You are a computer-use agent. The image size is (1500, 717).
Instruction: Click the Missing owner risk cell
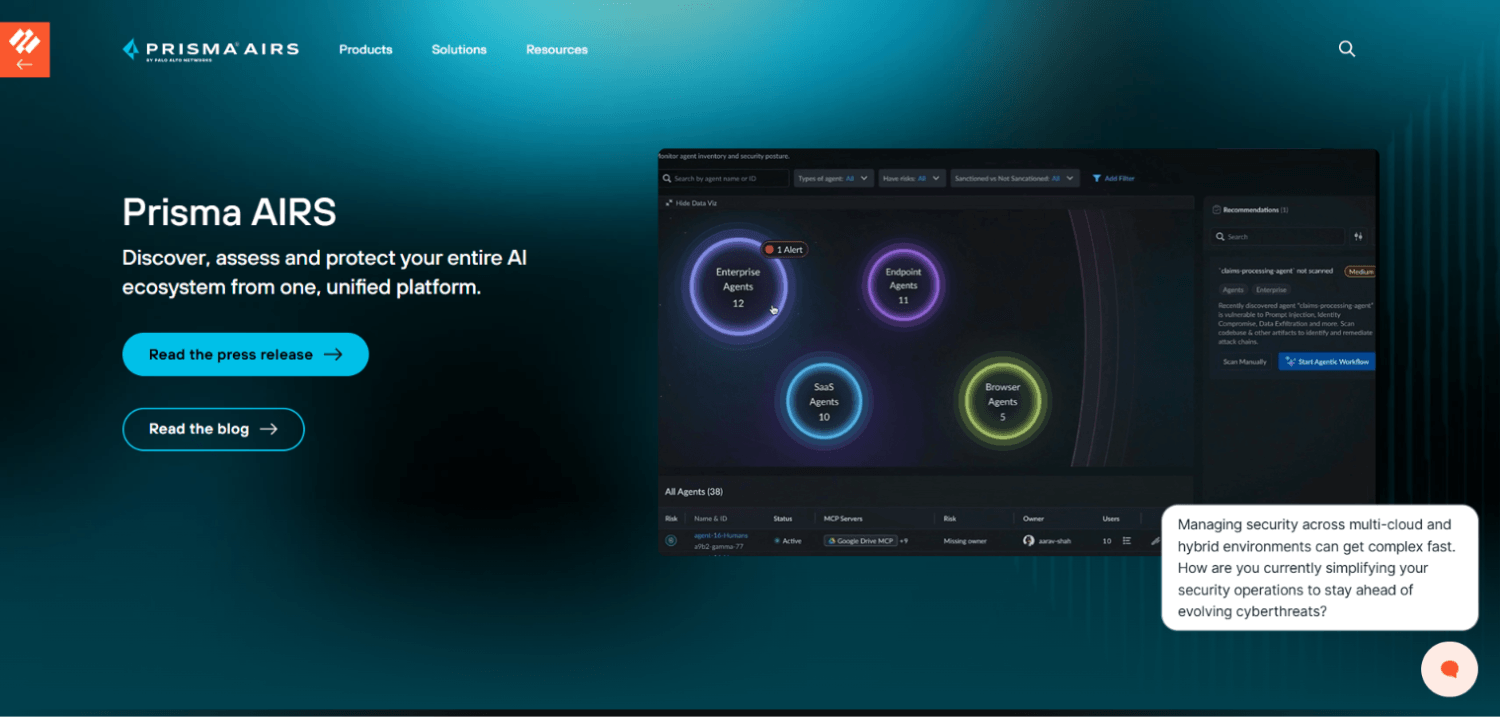pos(964,541)
